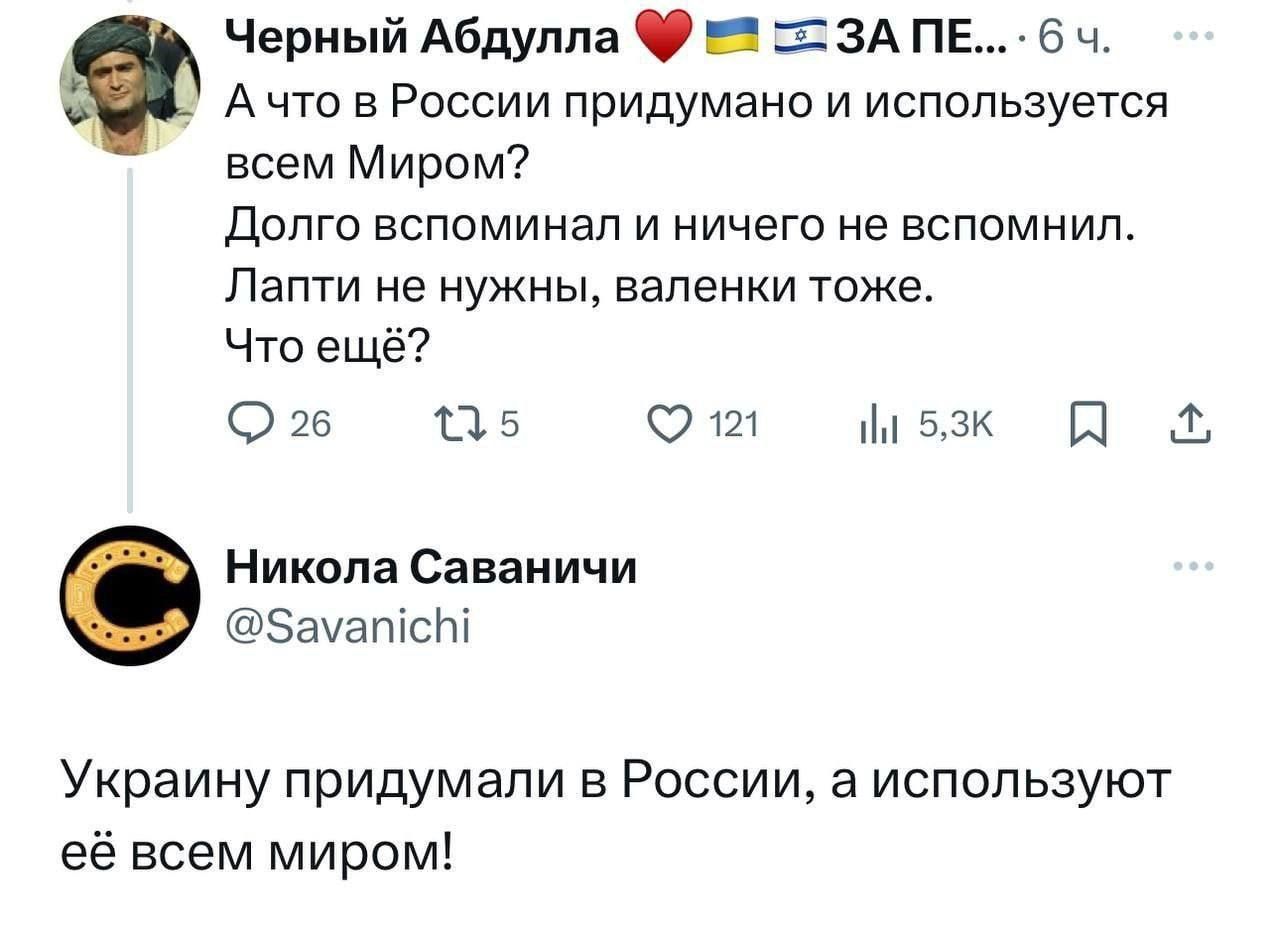
Task: Open Черный Абдулла's turban avatar photo
Action: click(130, 86)
